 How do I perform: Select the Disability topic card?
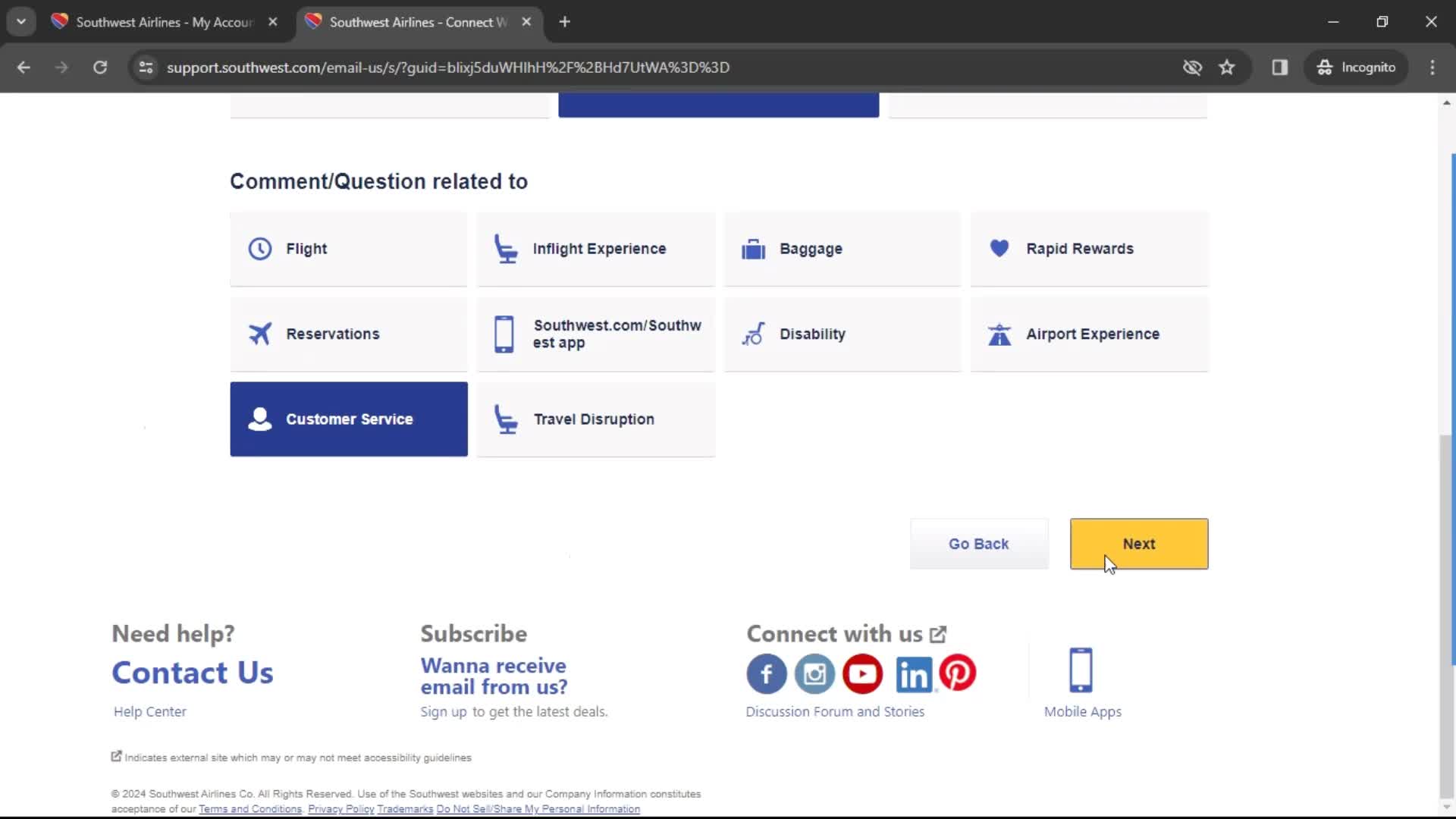point(843,334)
